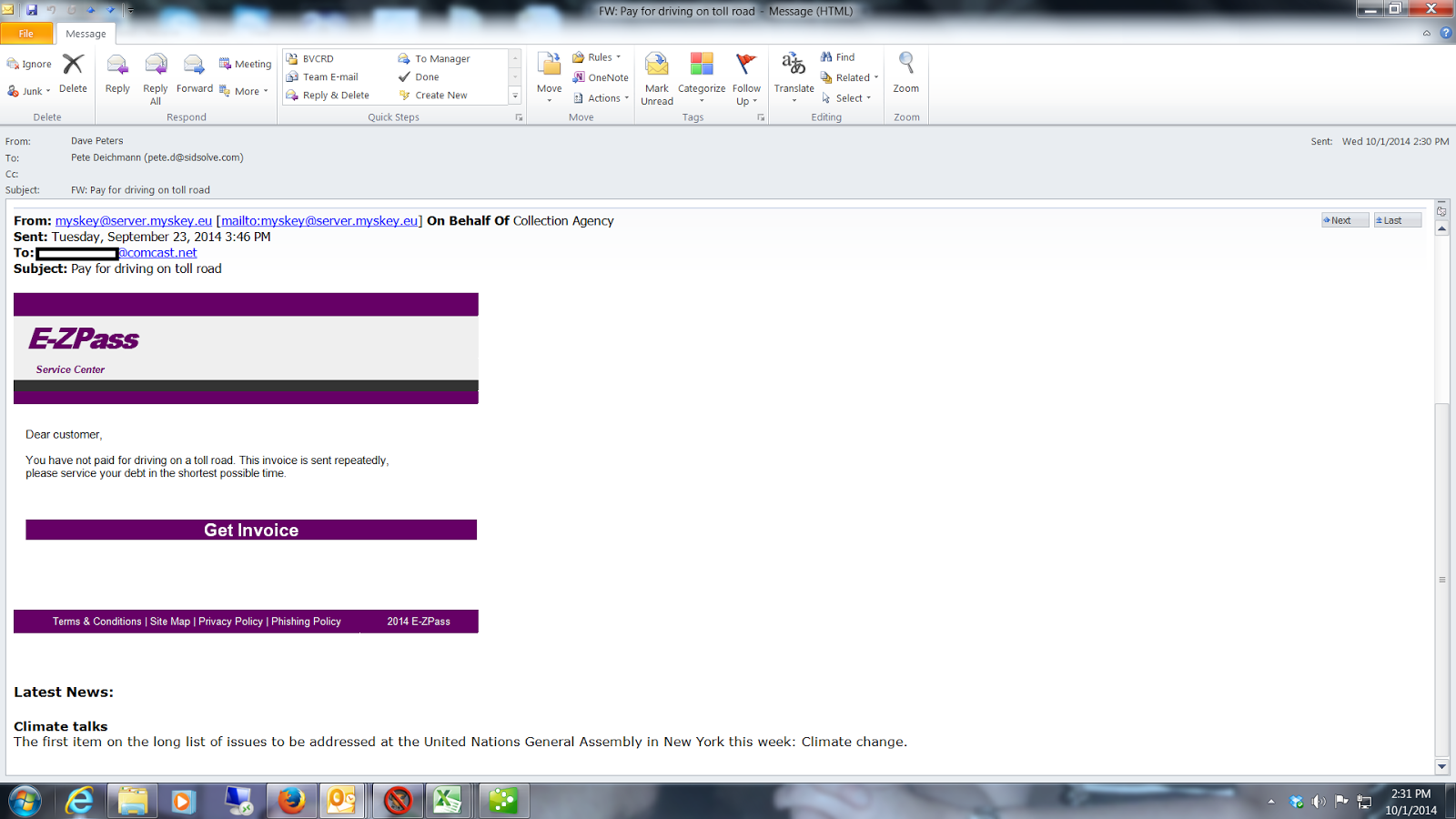Click sender name Dave Peters
Image resolution: width=1456 pixels, height=819 pixels.
[97, 141]
